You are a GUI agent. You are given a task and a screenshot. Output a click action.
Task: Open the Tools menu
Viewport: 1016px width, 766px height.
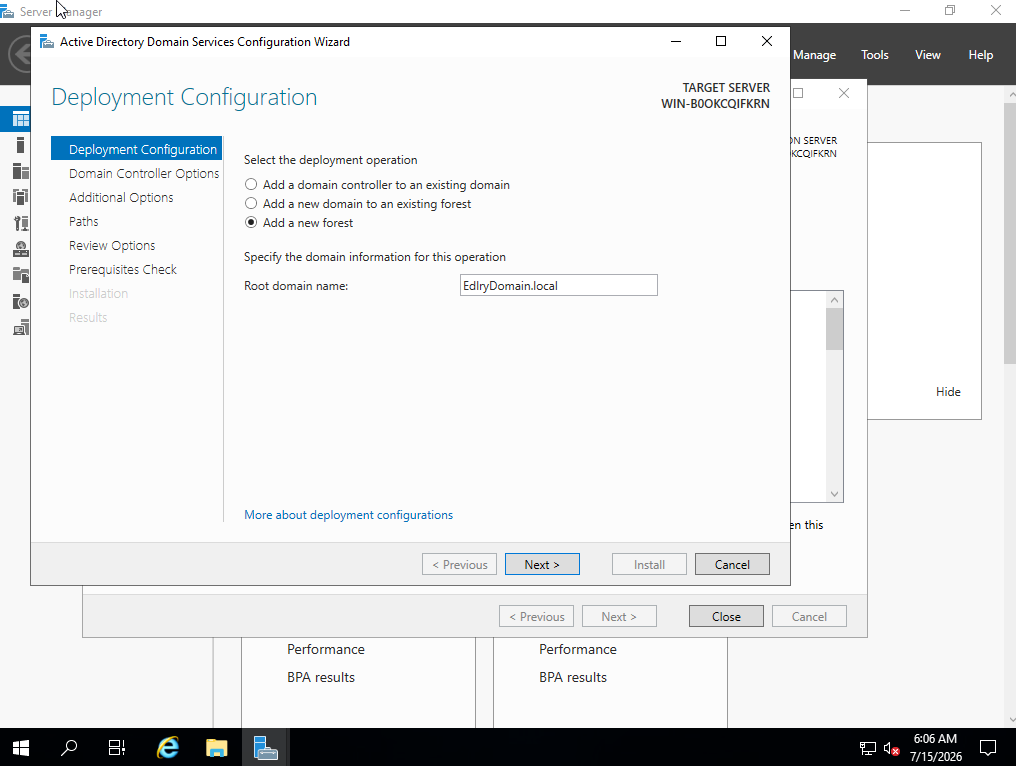(874, 55)
